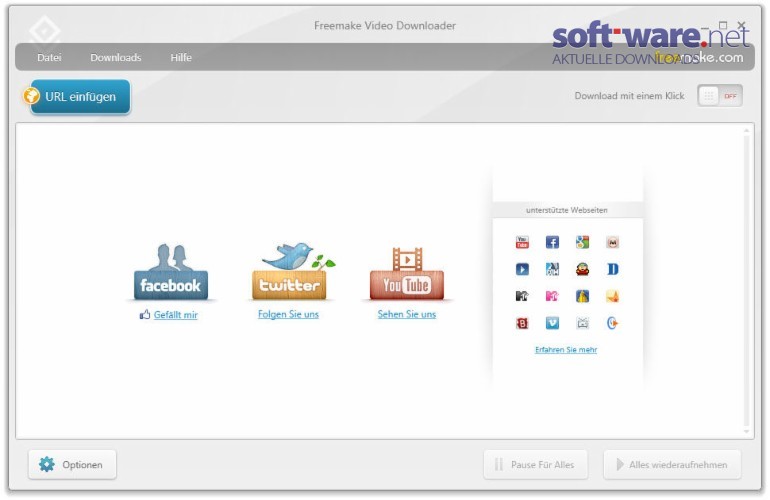
Task: Click the blue icon with yellow tower
Action: (582, 296)
